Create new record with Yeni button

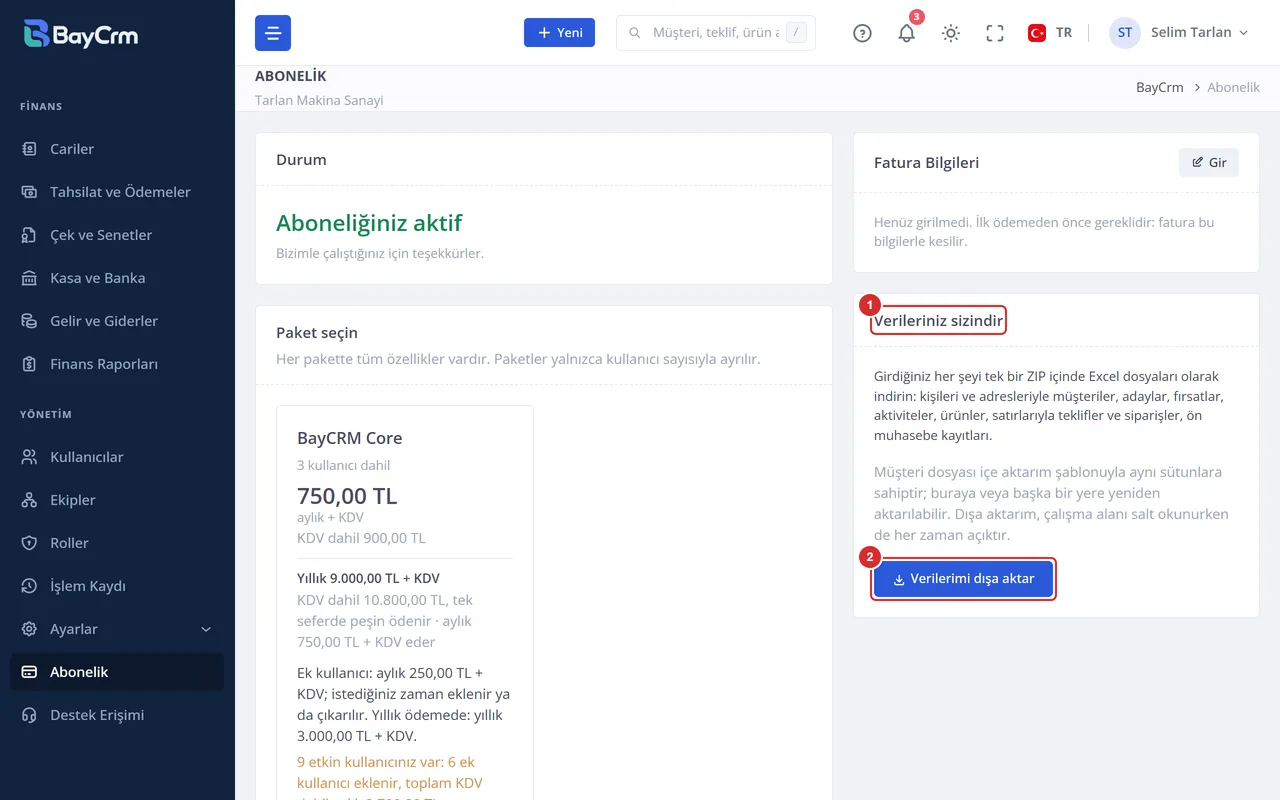click(559, 33)
